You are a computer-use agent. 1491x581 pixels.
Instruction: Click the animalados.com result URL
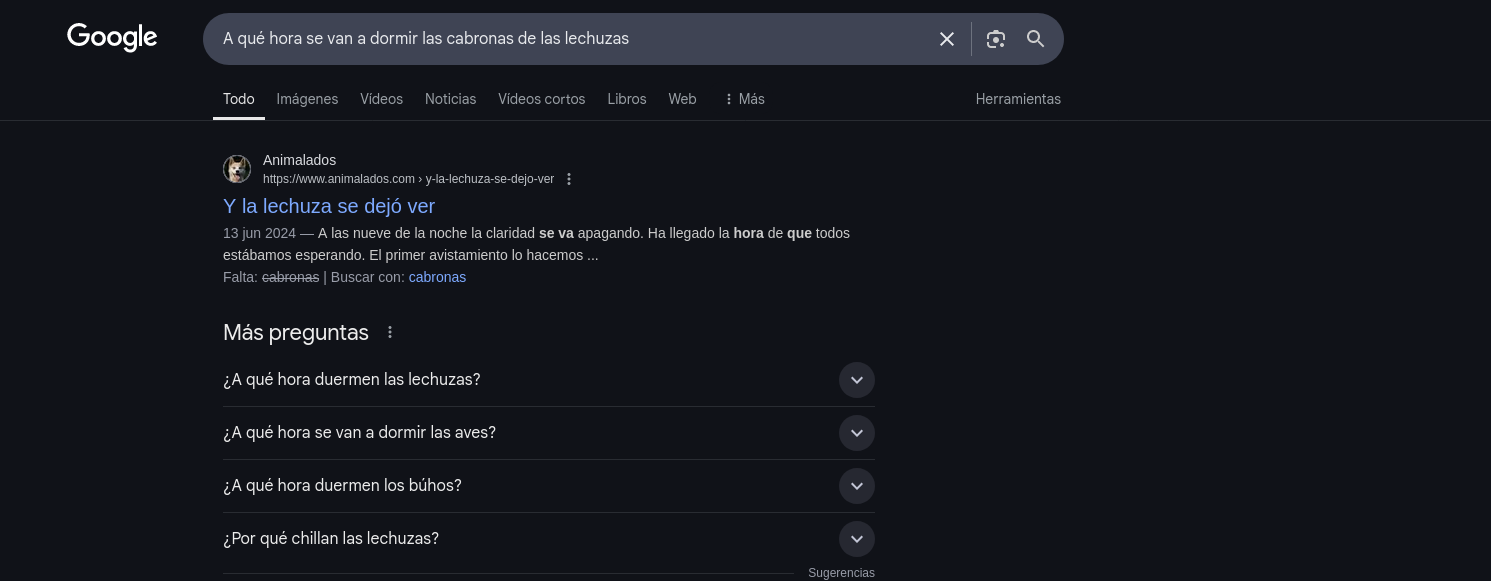tap(408, 179)
